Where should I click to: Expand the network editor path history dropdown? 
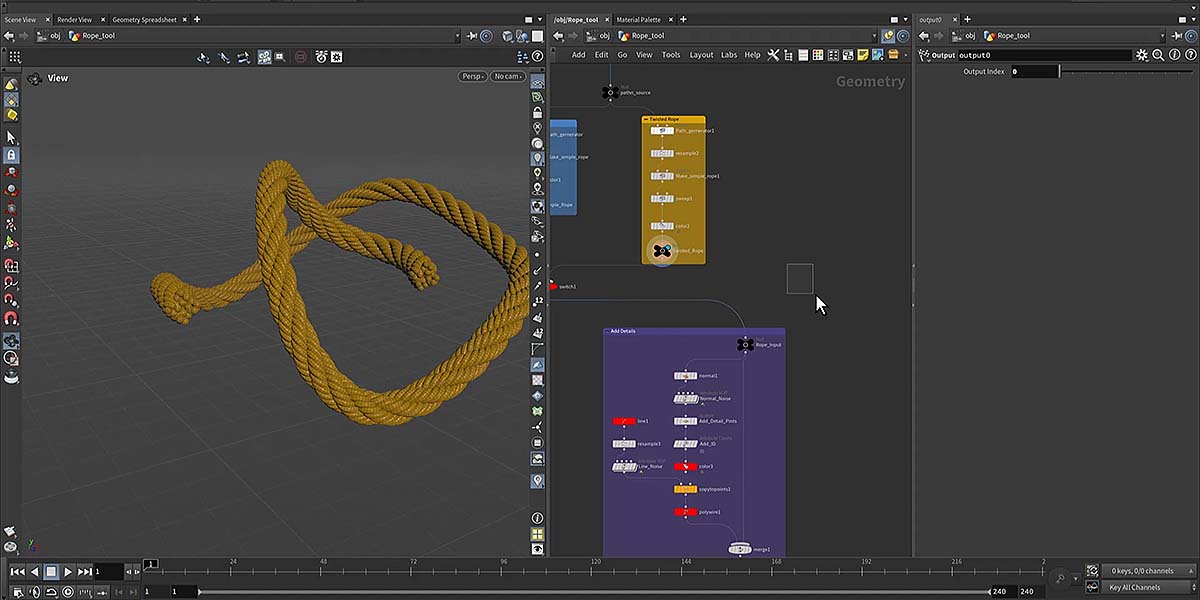873,36
